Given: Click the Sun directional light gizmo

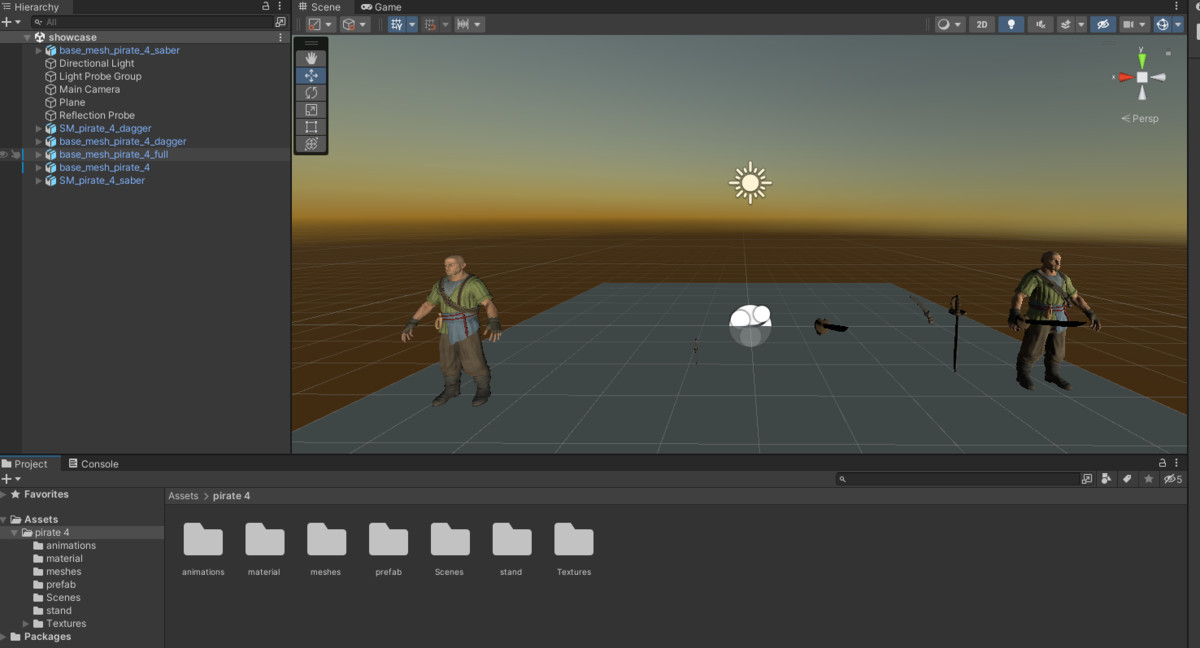Looking at the screenshot, I should point(750,183).
